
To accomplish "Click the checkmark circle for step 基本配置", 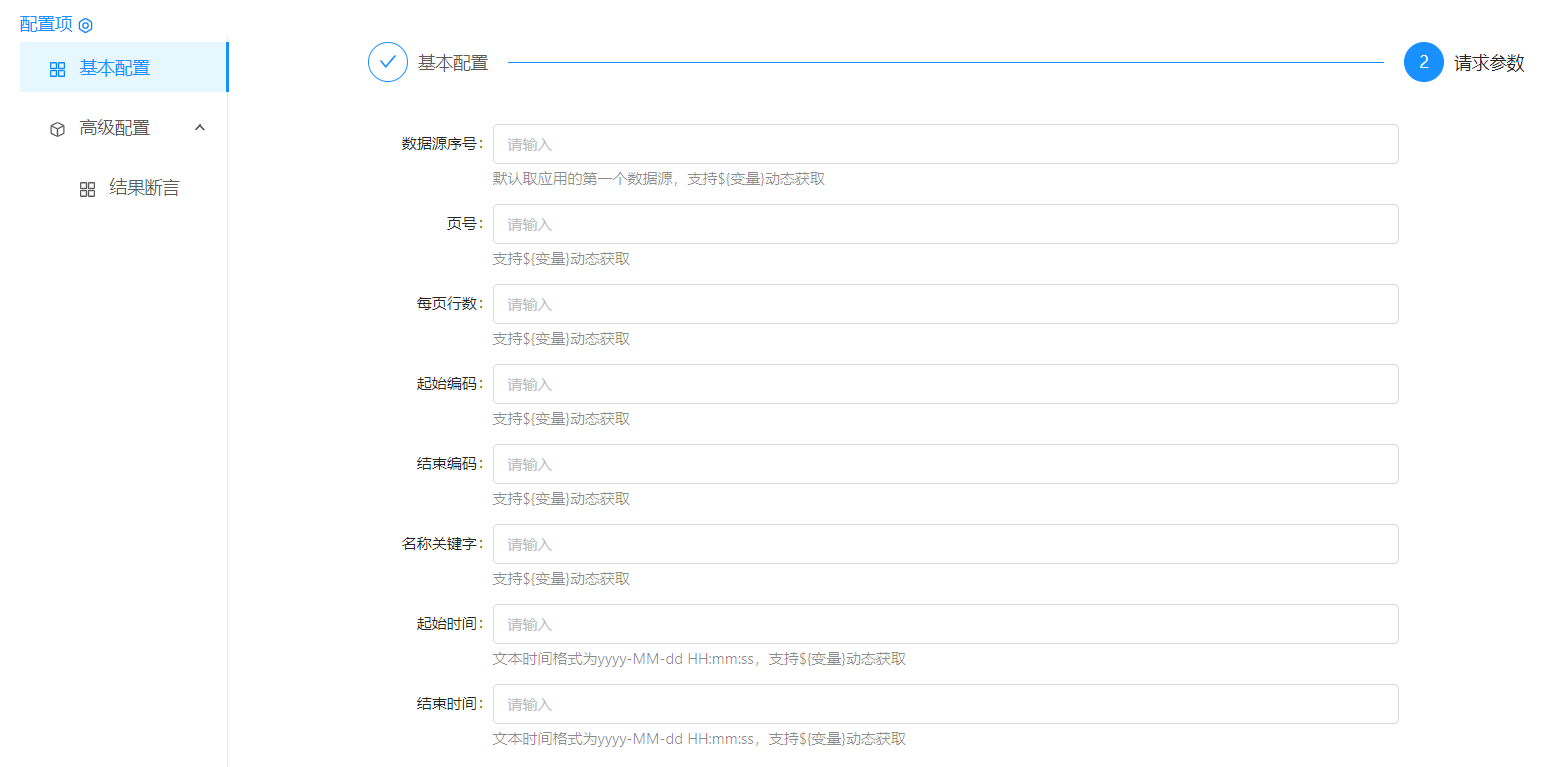I will pyautogui.click(x=388, y=62).
